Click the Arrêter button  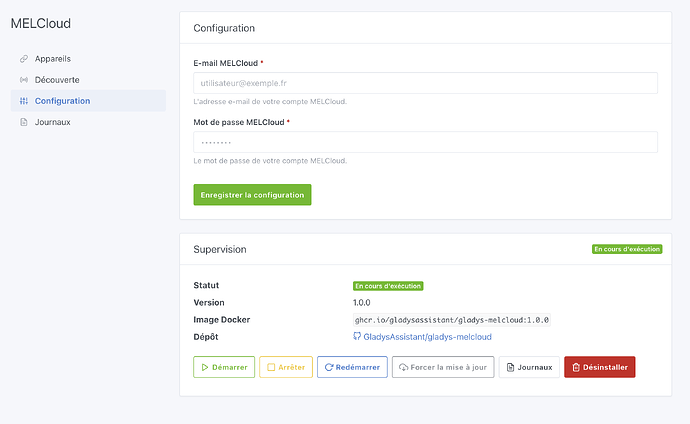click(x=286, y=367)
